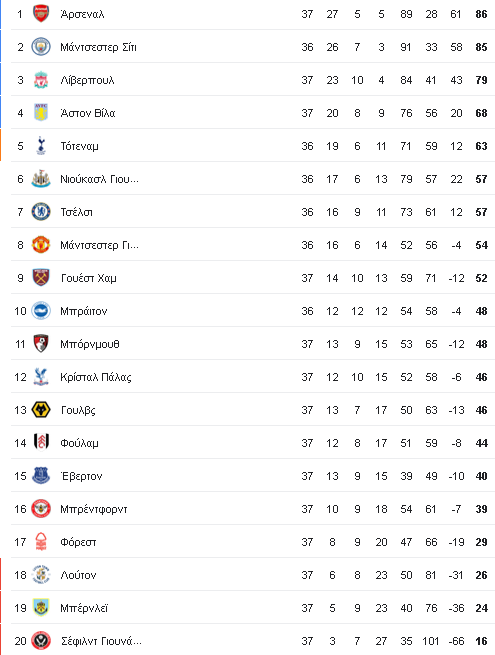Click the Φόρεστ team name
The image size is (495, 655).
pos(78,542)
